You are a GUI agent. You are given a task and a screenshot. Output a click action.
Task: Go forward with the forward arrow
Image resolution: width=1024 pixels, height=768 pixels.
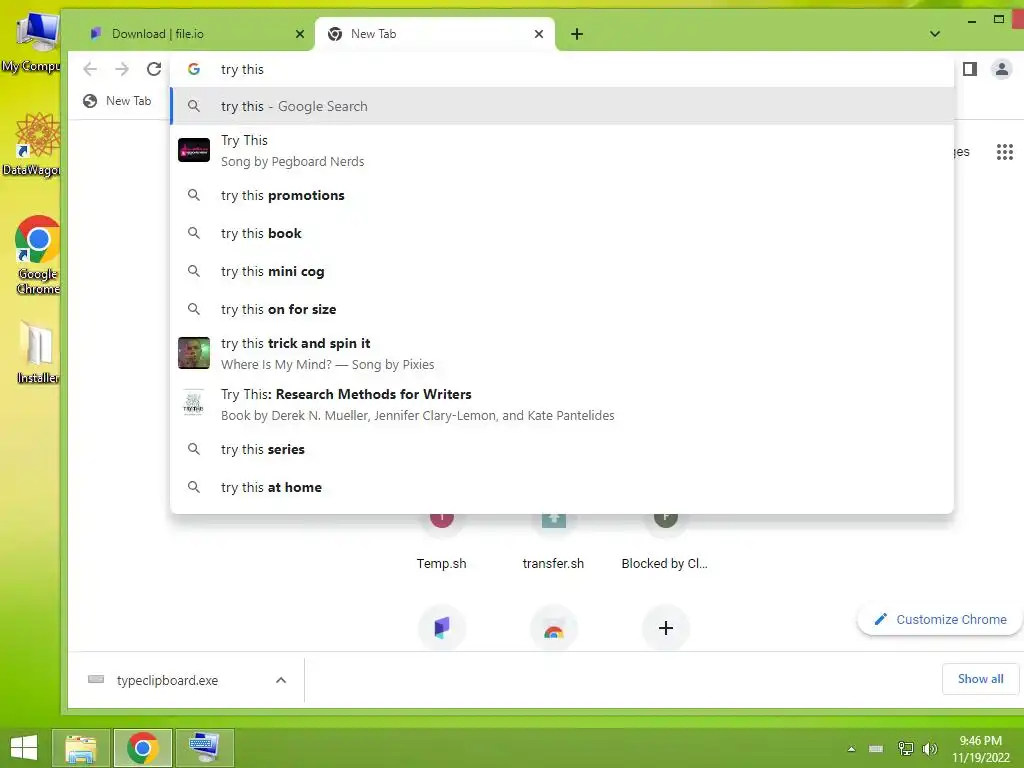[x=121, y=69]
